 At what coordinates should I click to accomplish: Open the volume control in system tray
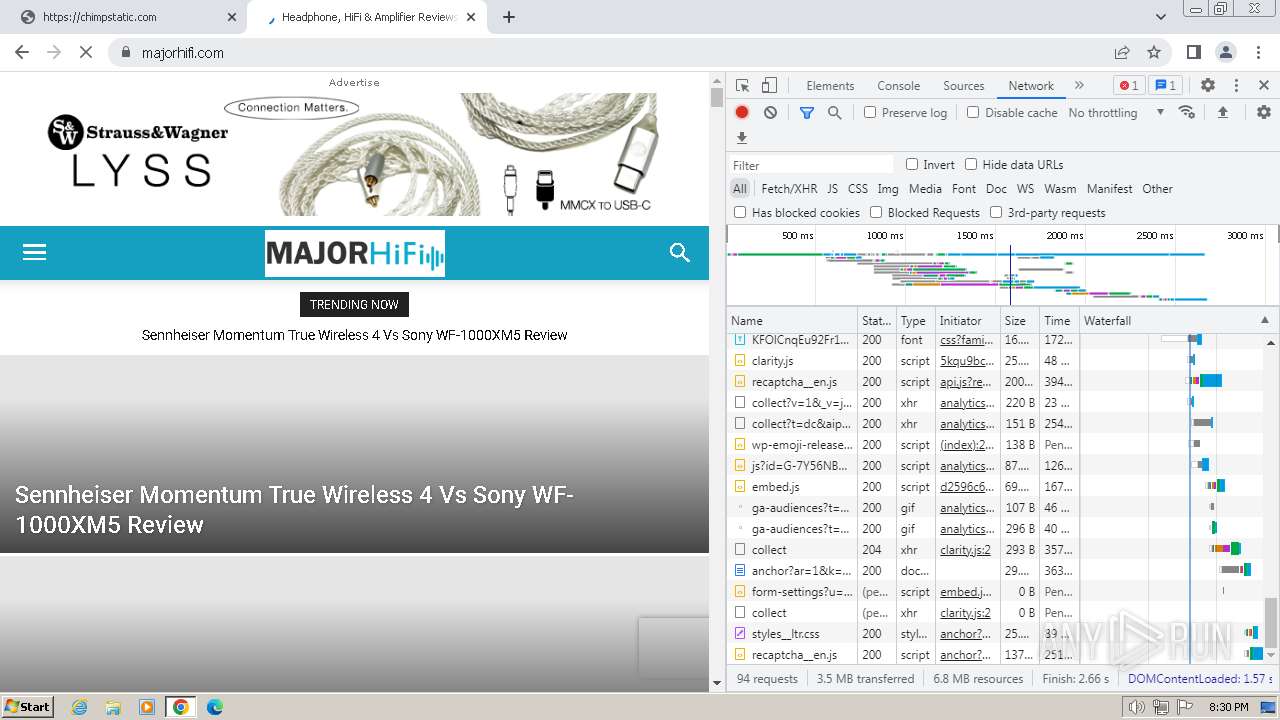pyautogui.click(x=1136, y=707)
